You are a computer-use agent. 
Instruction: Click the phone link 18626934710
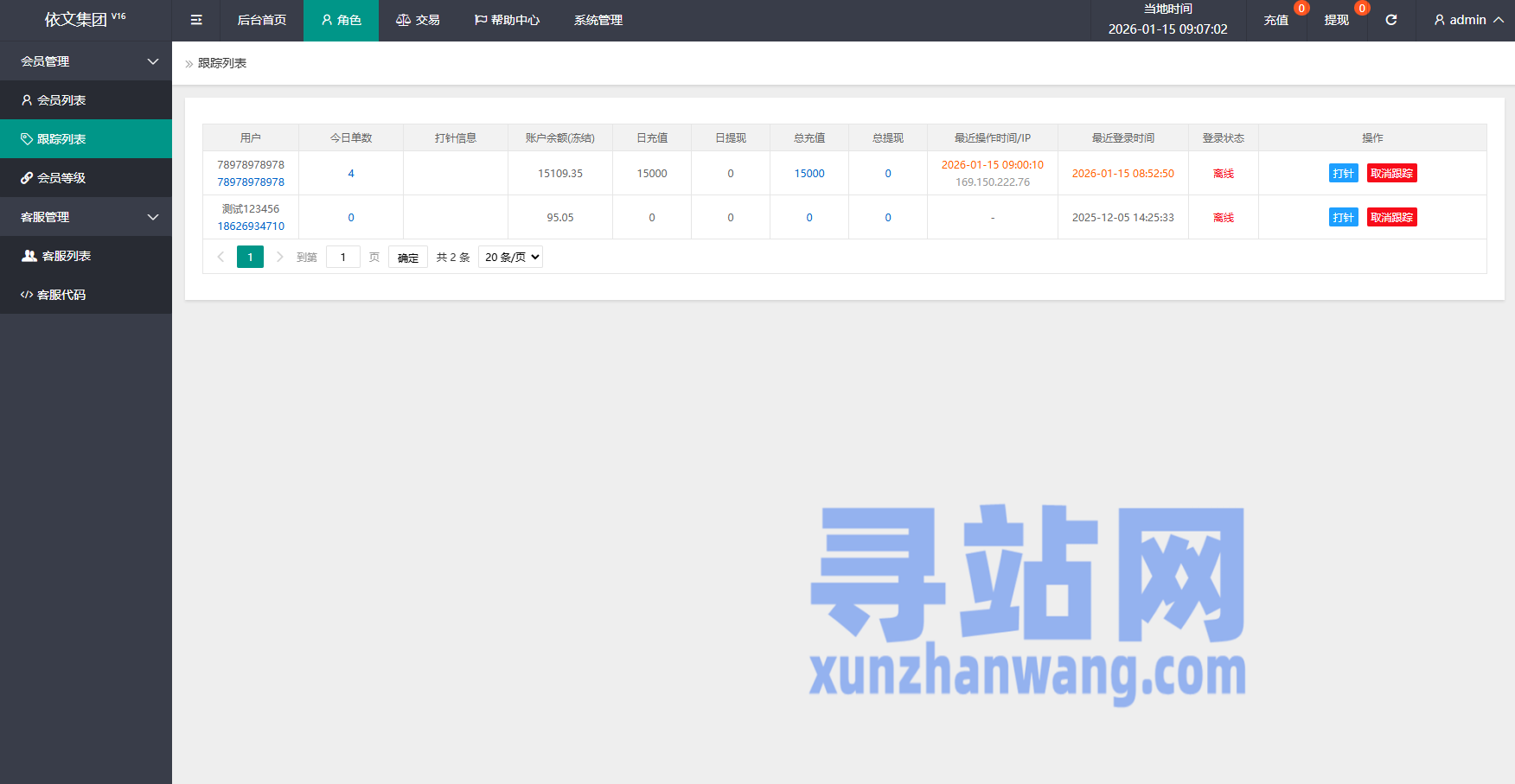(251, 226)
